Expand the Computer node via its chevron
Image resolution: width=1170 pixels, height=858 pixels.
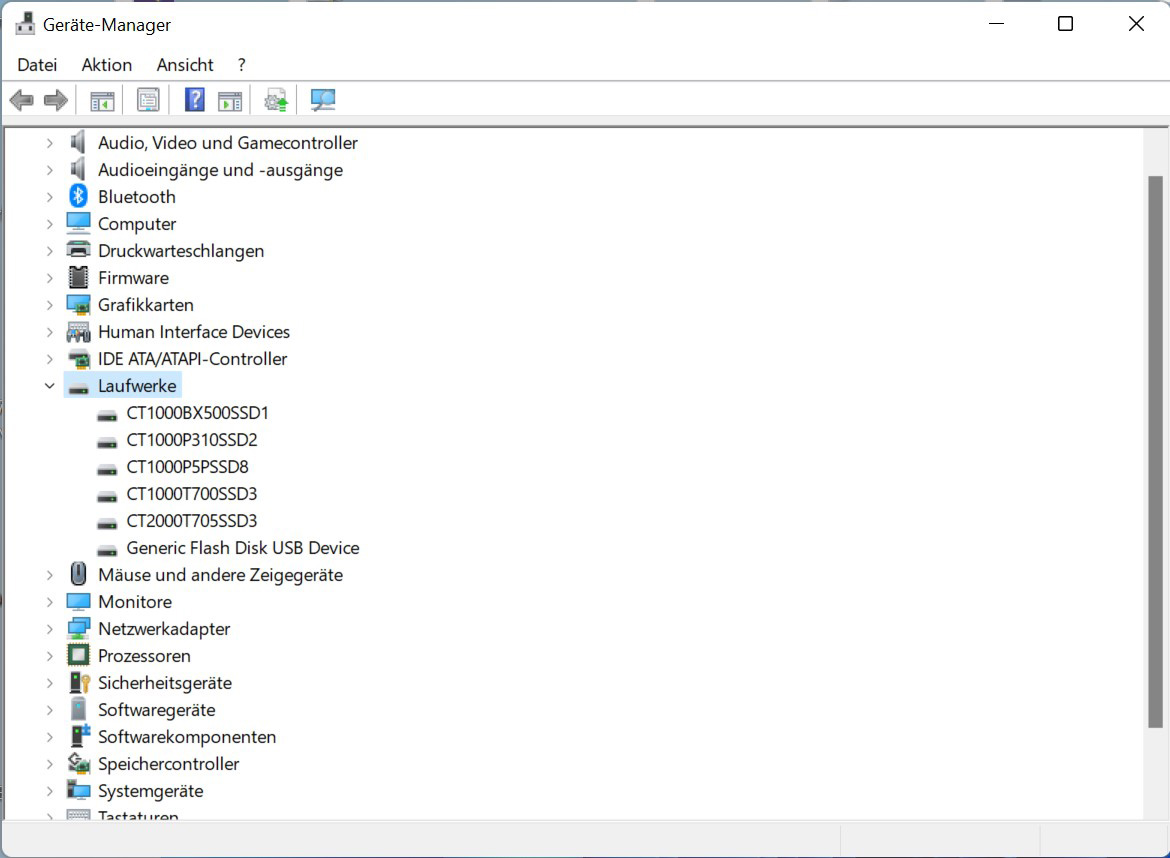(x=49, y=224)
